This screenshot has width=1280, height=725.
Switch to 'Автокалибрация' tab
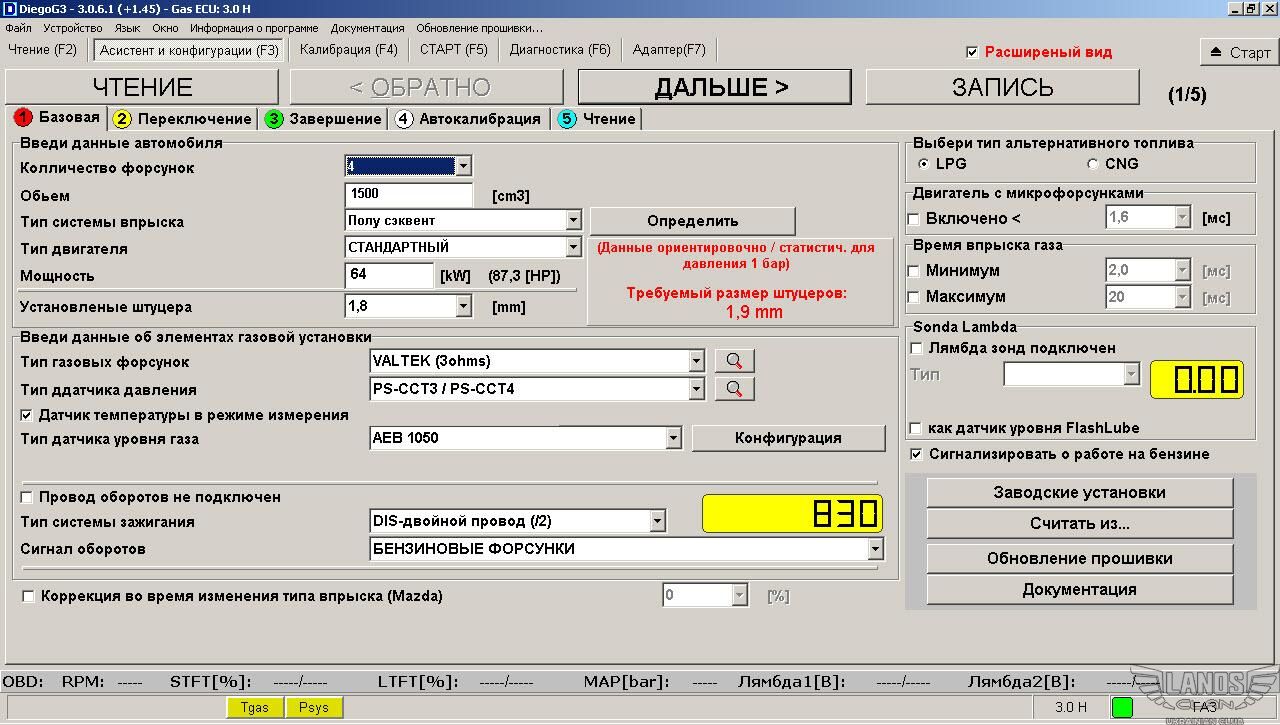(468, 119)
